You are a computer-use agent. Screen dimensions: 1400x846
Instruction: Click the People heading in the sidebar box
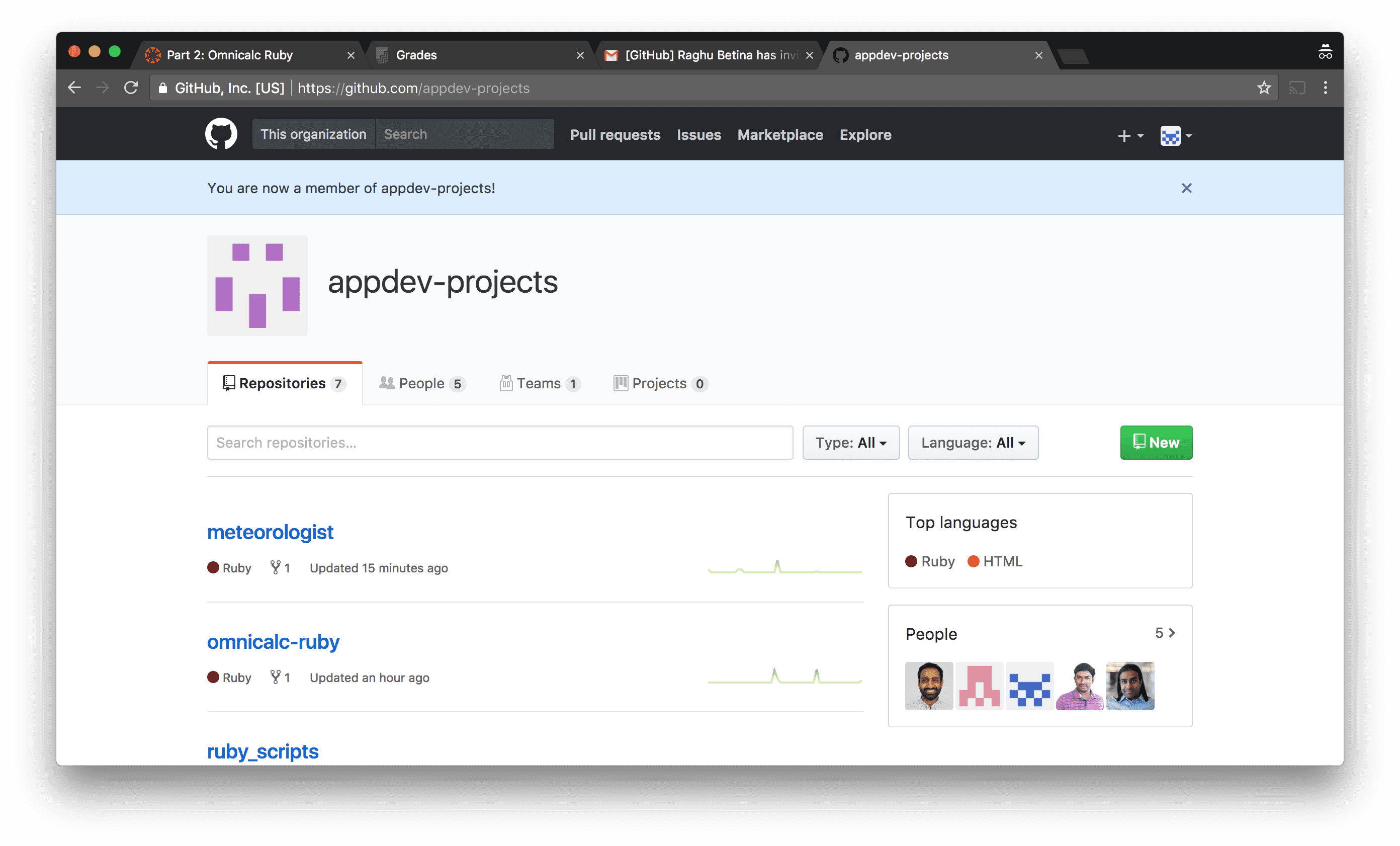(x=931, y=634)
